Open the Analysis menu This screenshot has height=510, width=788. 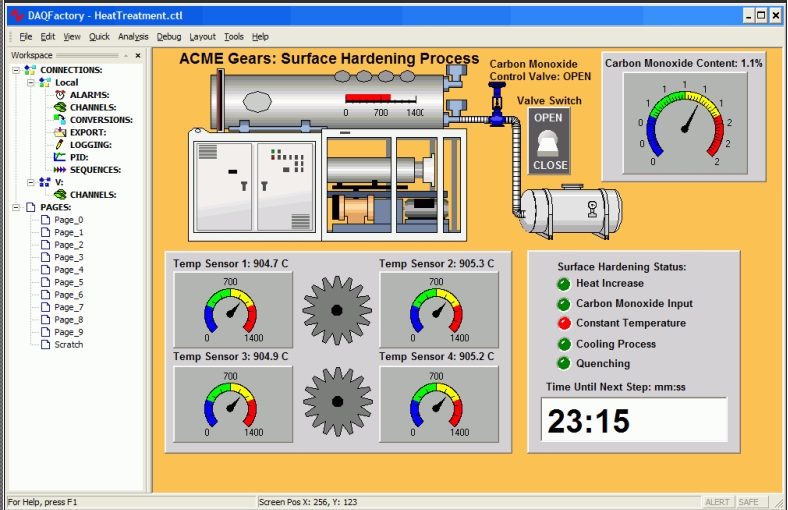coord(133,37)
